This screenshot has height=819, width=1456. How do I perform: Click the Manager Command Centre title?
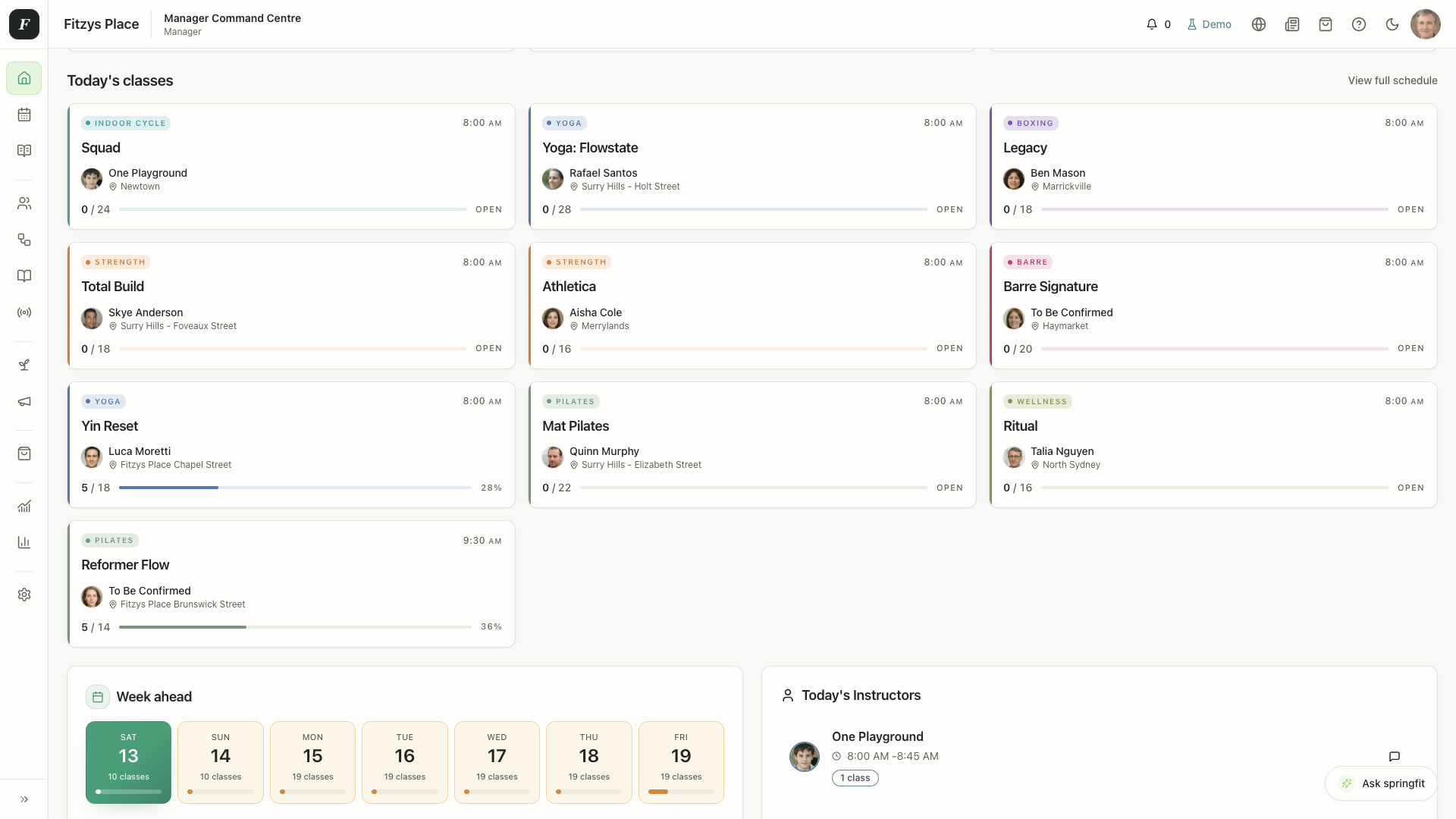point(232,18)
